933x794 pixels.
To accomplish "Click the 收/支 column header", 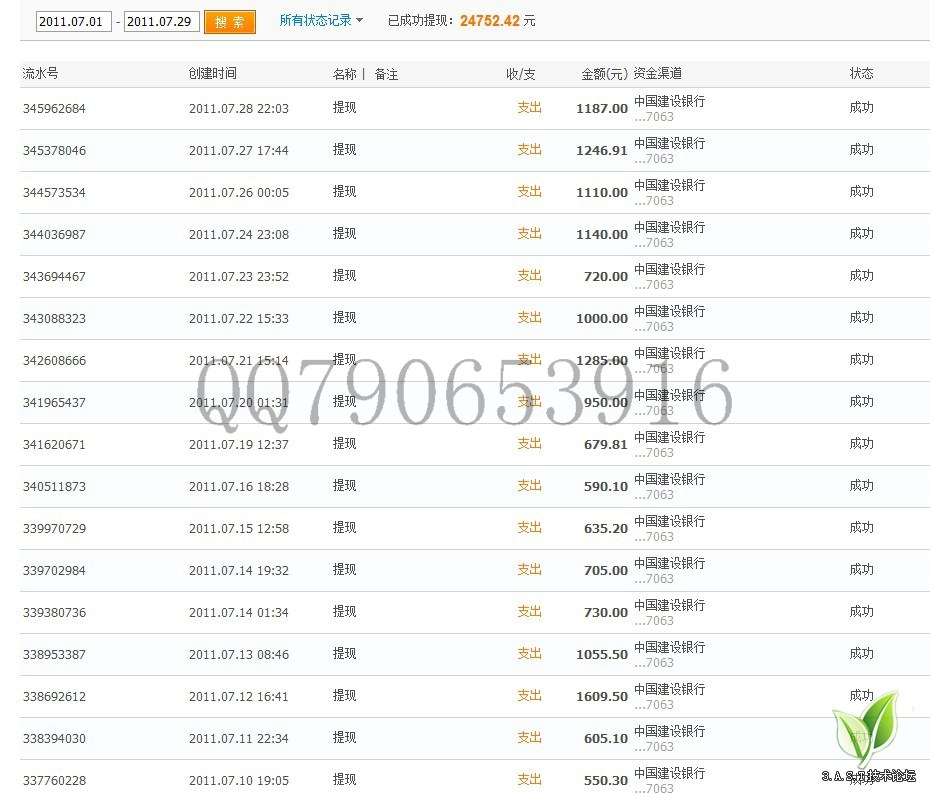I will point(520,74).
